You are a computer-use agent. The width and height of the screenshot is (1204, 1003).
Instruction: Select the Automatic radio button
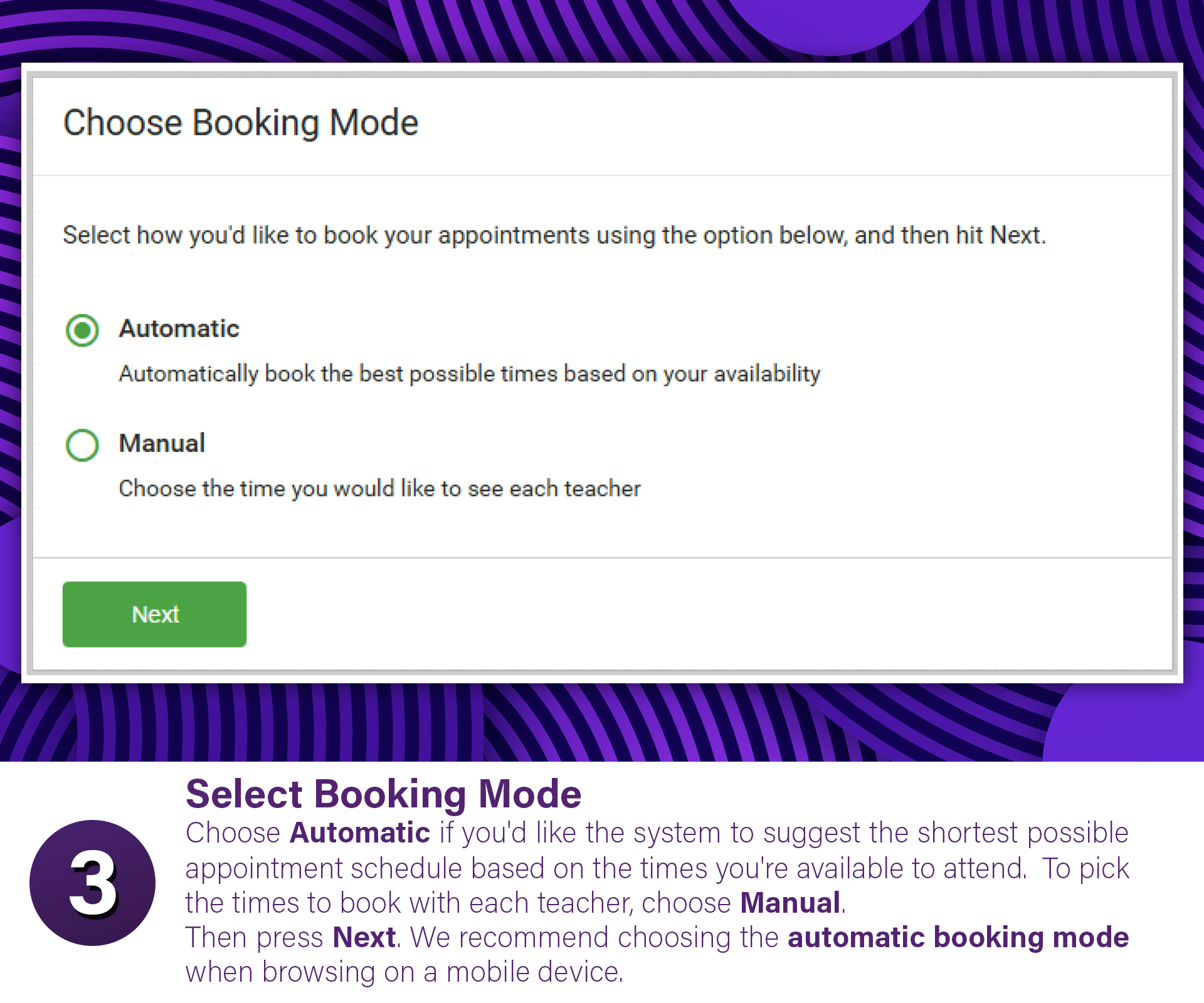(82, 330)
